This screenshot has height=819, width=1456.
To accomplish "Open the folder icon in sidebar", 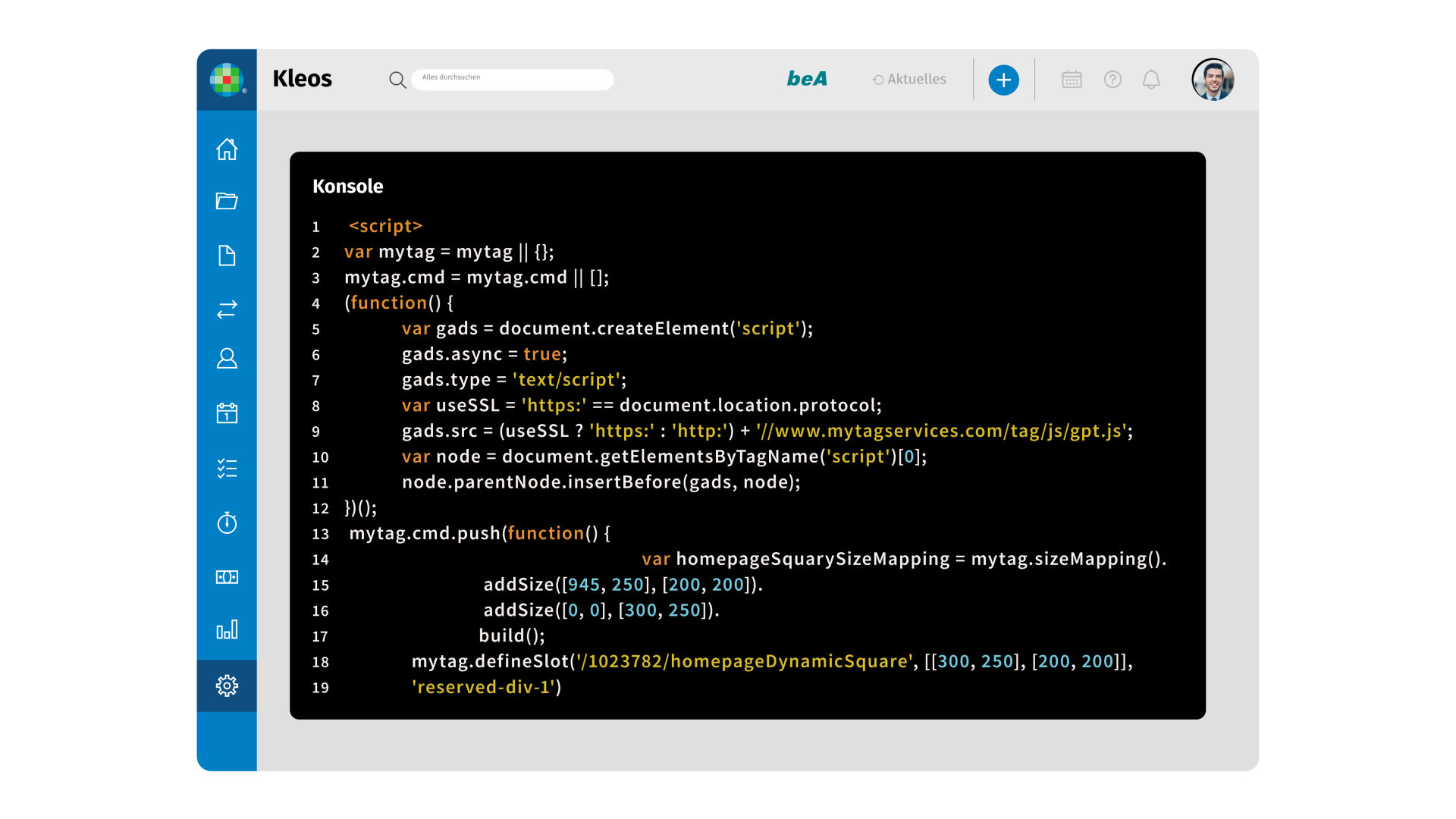I will [227, 201].
